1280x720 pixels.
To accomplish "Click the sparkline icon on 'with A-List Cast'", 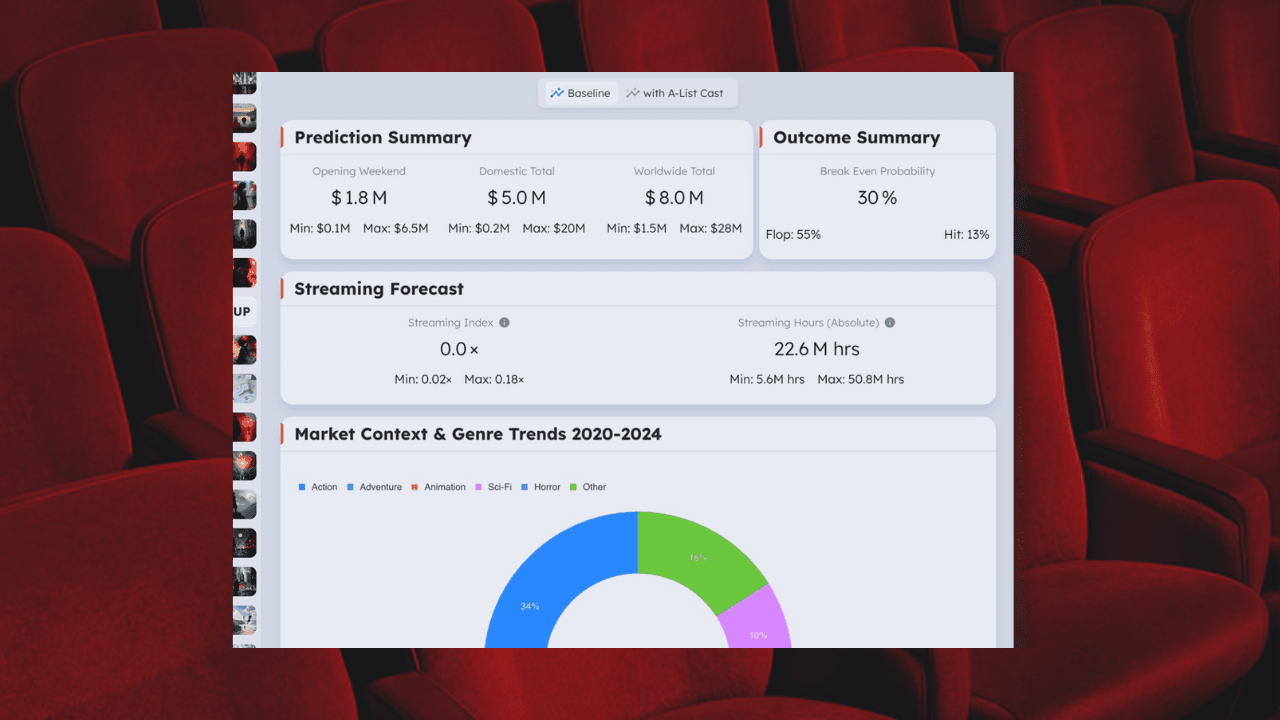I will point(632,92).
